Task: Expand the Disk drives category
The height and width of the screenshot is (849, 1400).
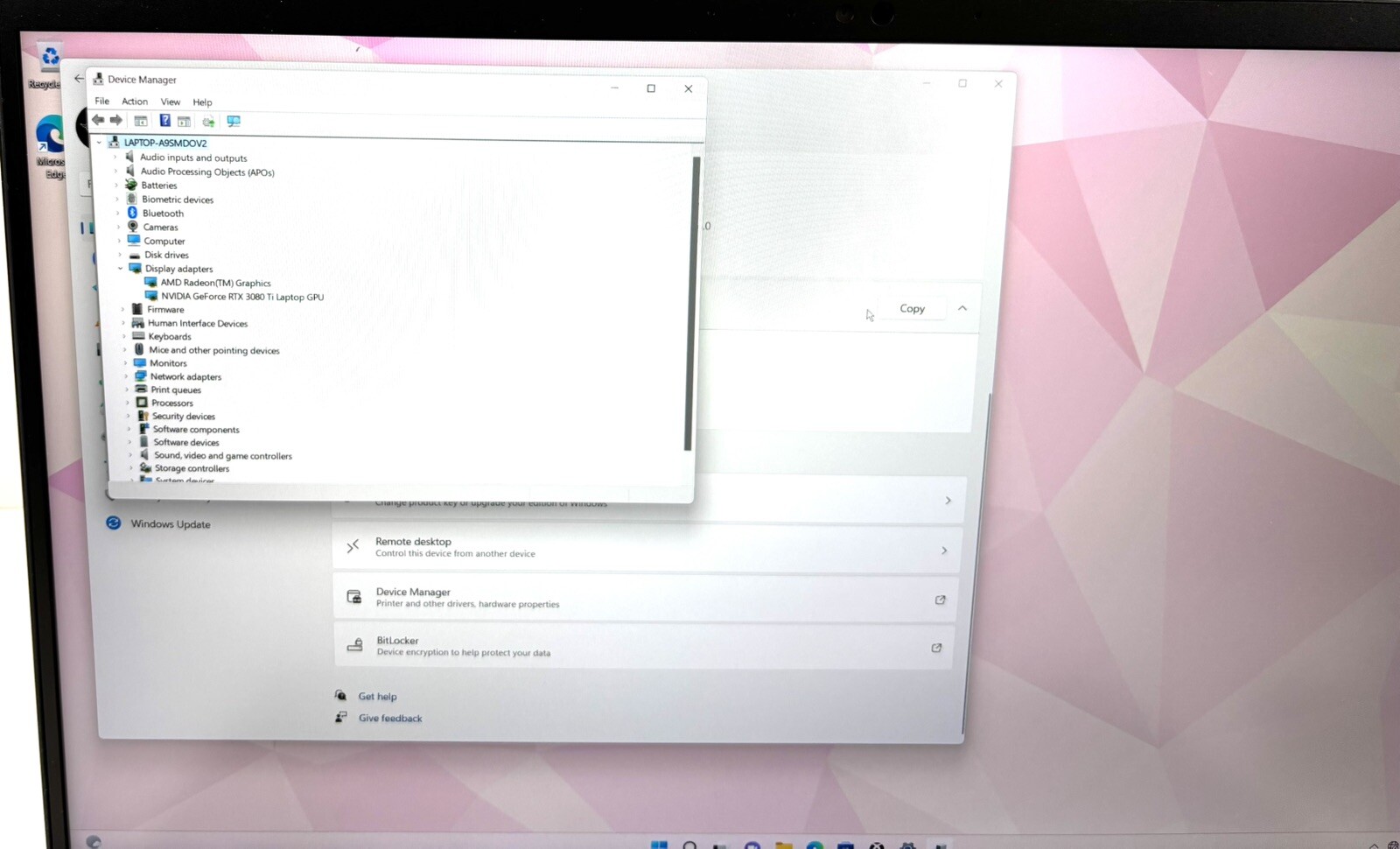Action: pos(120,255)
